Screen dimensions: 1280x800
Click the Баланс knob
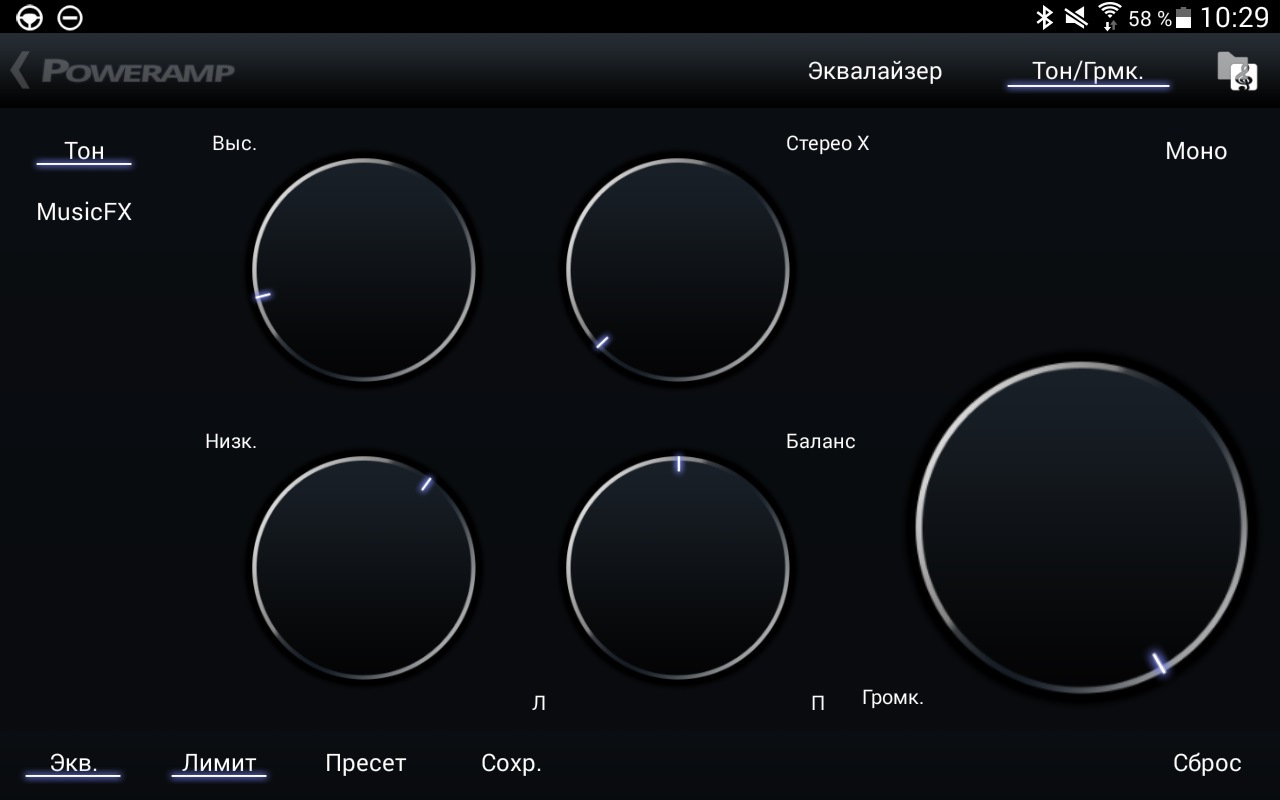click(678, 568)
